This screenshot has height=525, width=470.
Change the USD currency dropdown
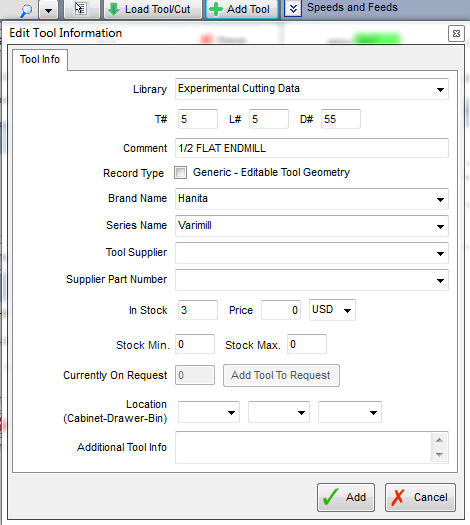[x=332, y=310]
